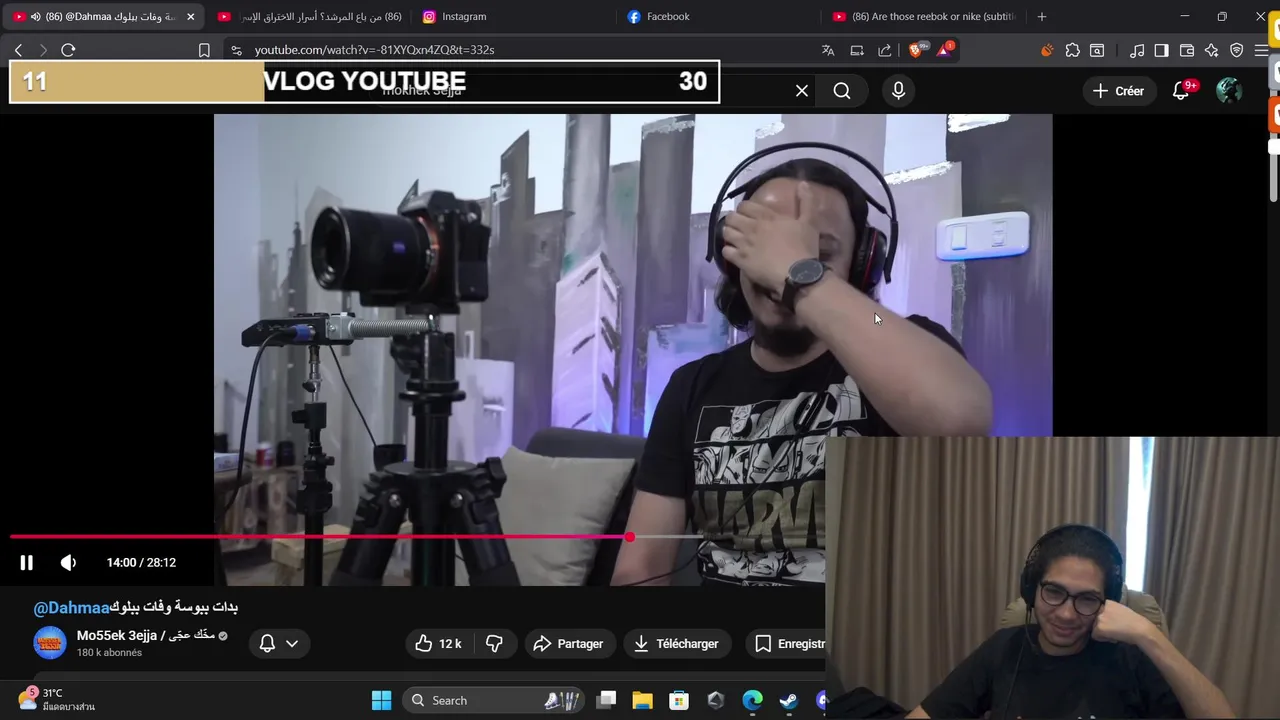The height and width of the screenshot is (720, 1280).
Task: Open the YouTube account avatar menu
Action: pyautogui.click(x=1229, y=91)
